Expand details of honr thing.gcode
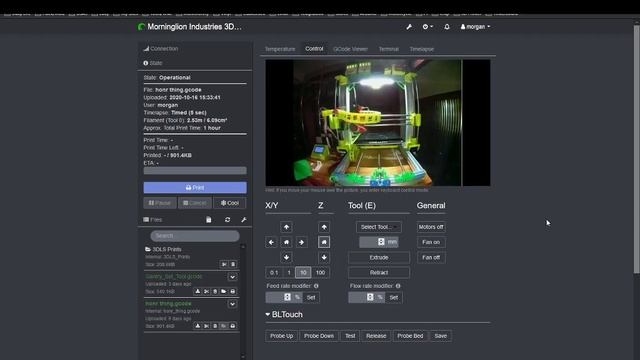640x360 pixels. point(232,304)
